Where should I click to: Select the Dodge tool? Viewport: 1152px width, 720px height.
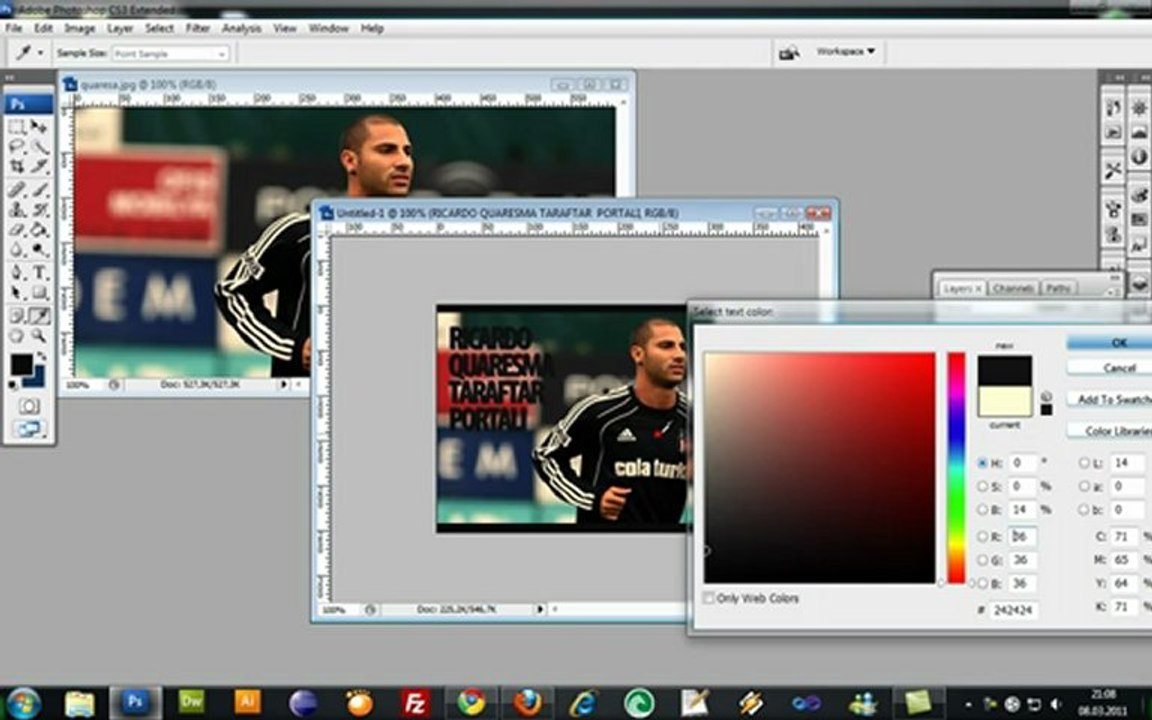39,251
